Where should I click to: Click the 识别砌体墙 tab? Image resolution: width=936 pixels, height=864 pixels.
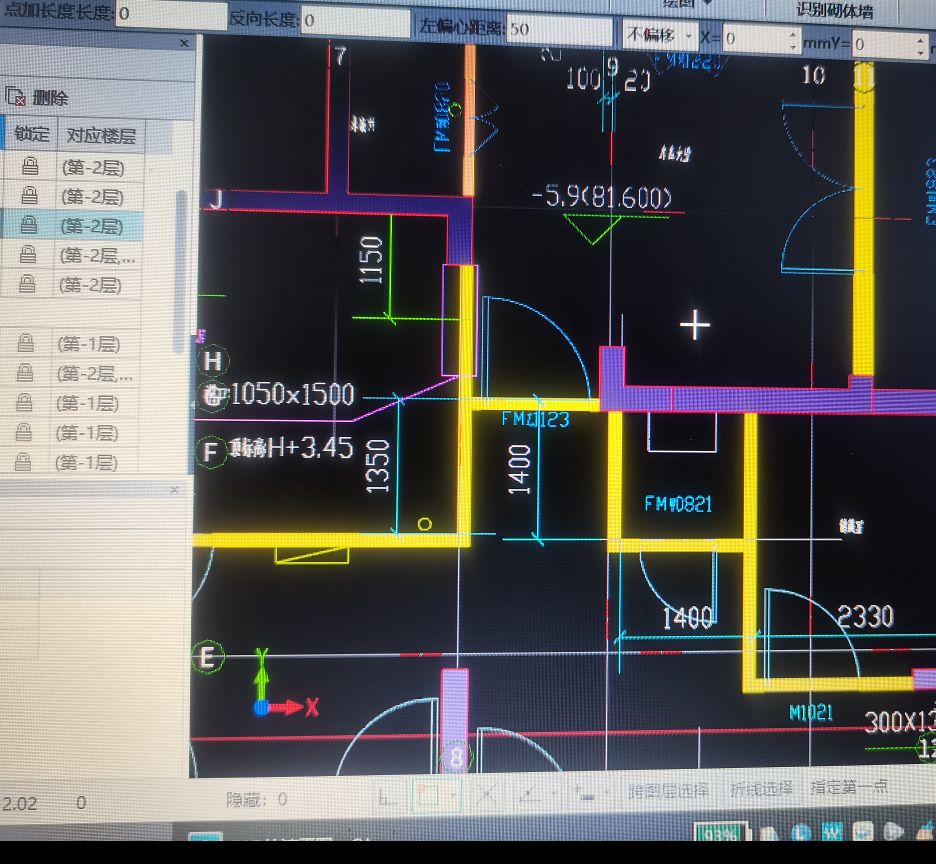click(x=834, y=10)
